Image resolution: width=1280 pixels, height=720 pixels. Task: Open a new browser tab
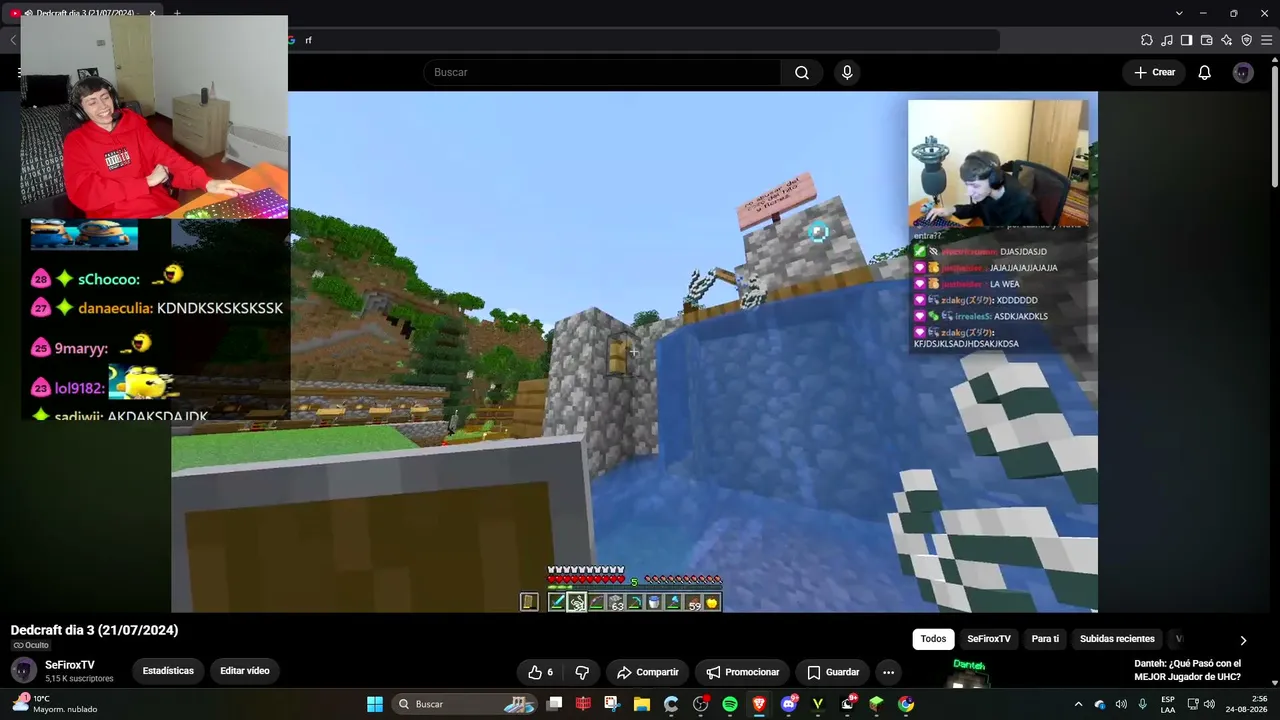coord(177,13)
